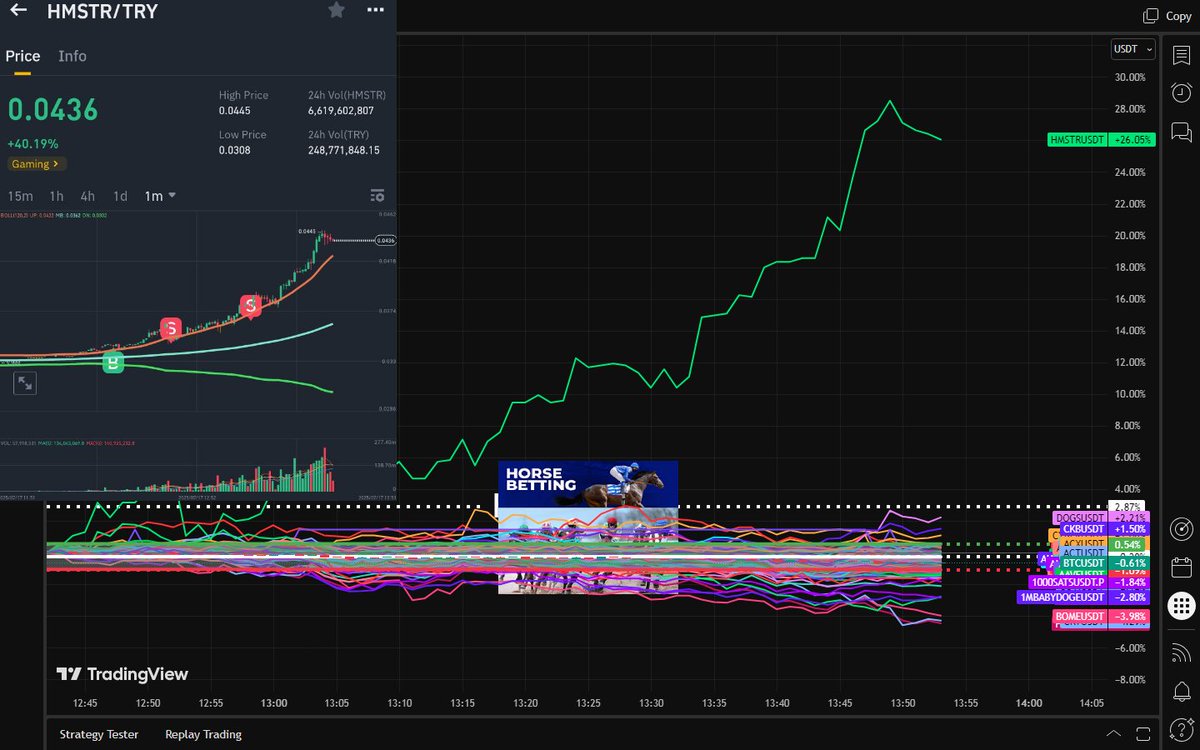Screen dimensions: 1200x750
Task: Open the calendar icon in right sidebar
Action: [1181, 566]
